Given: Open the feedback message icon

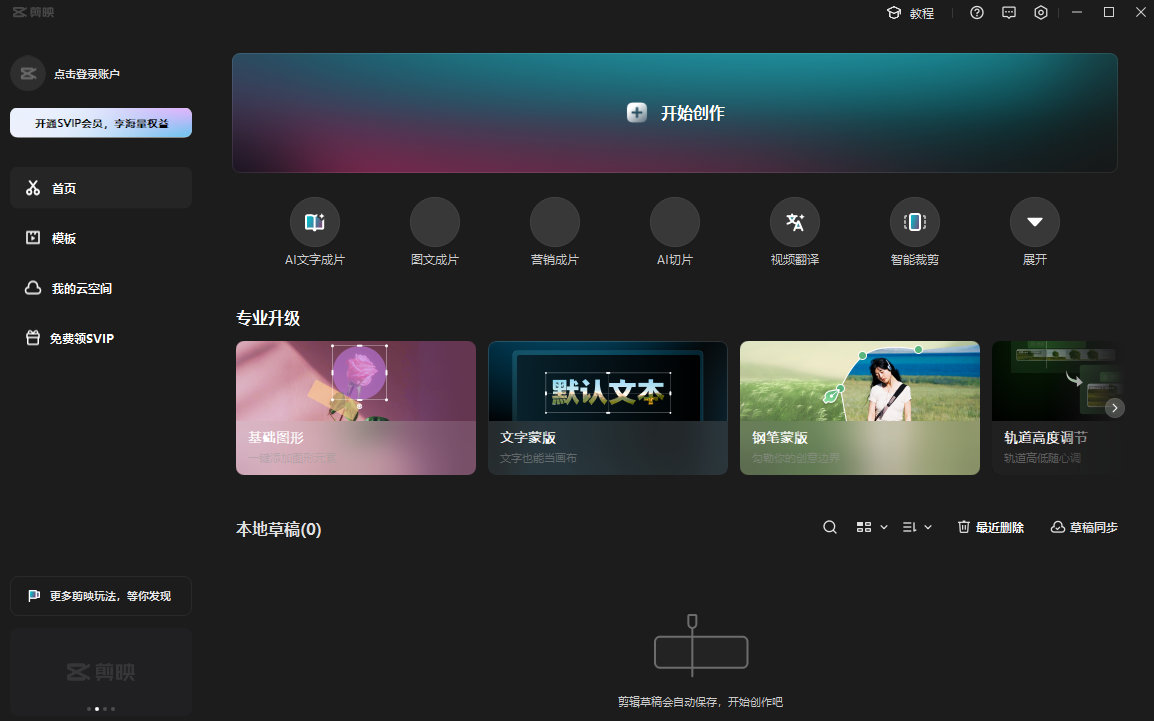Looking at the screenshot, I should tap(1008, 13).
